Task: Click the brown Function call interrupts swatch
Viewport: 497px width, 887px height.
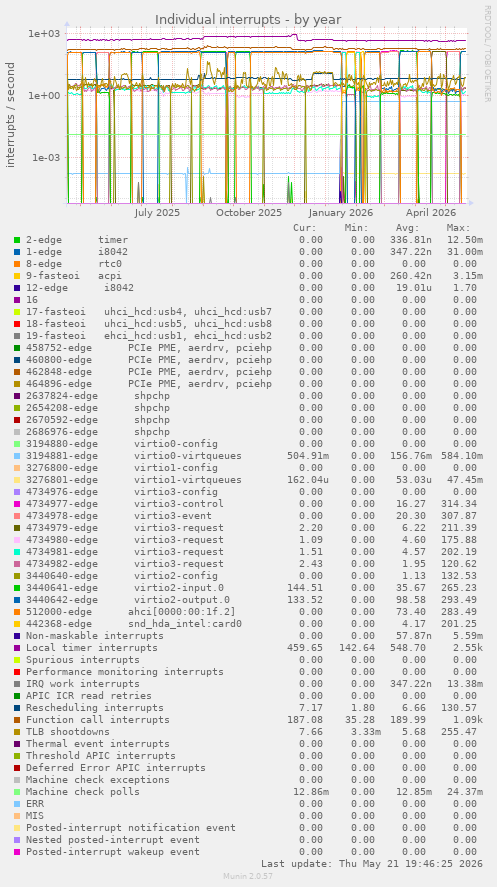Action: coord(17,720)
